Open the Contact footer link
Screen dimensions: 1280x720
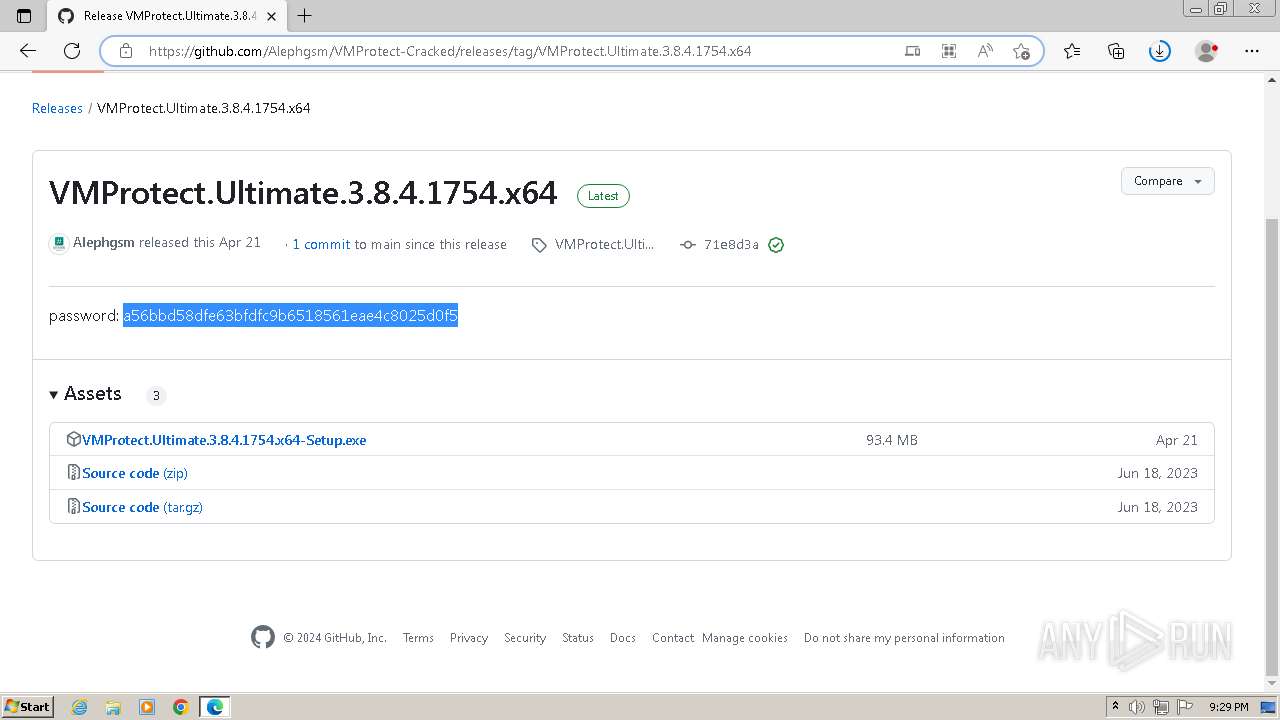click(x=673, y=638)
